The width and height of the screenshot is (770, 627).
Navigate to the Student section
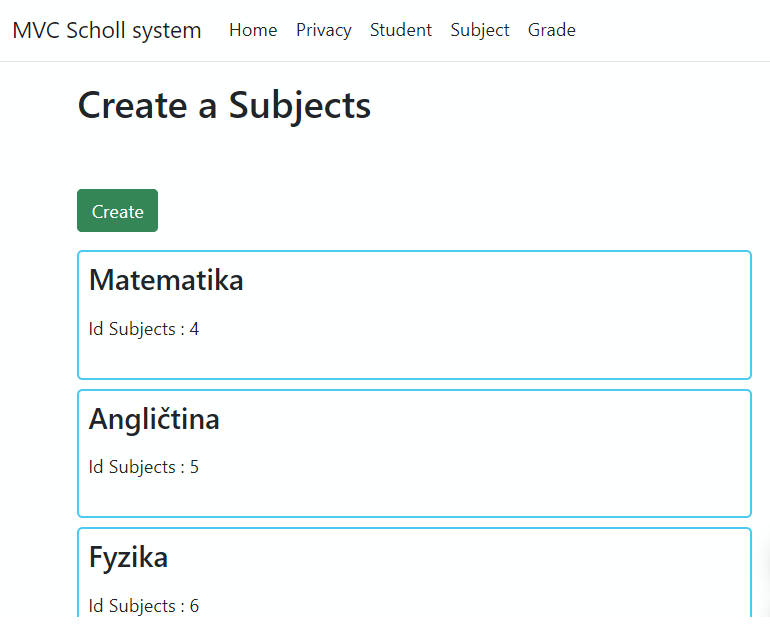click(401, 30)
